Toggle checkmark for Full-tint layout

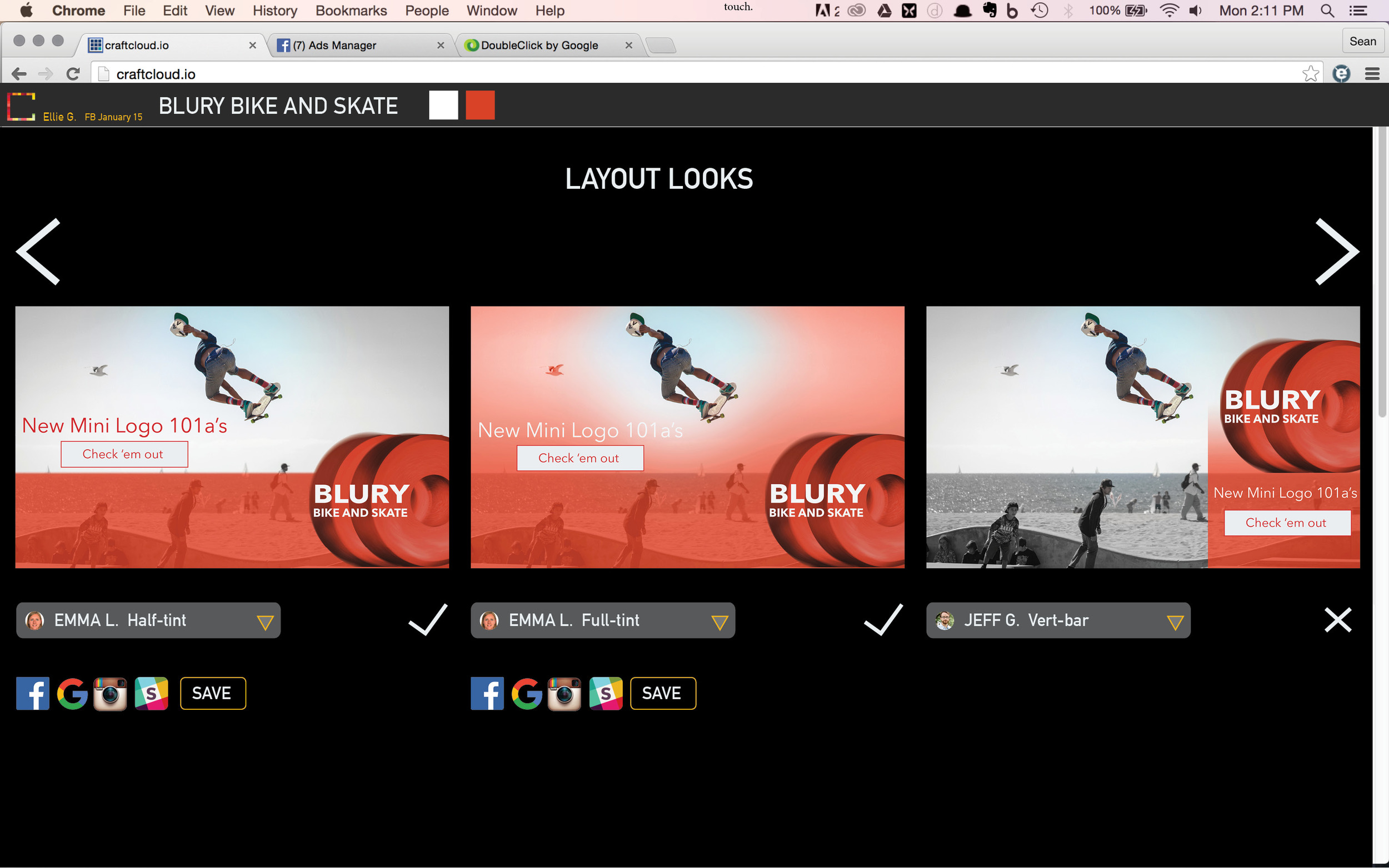click(x=883, y=620)
